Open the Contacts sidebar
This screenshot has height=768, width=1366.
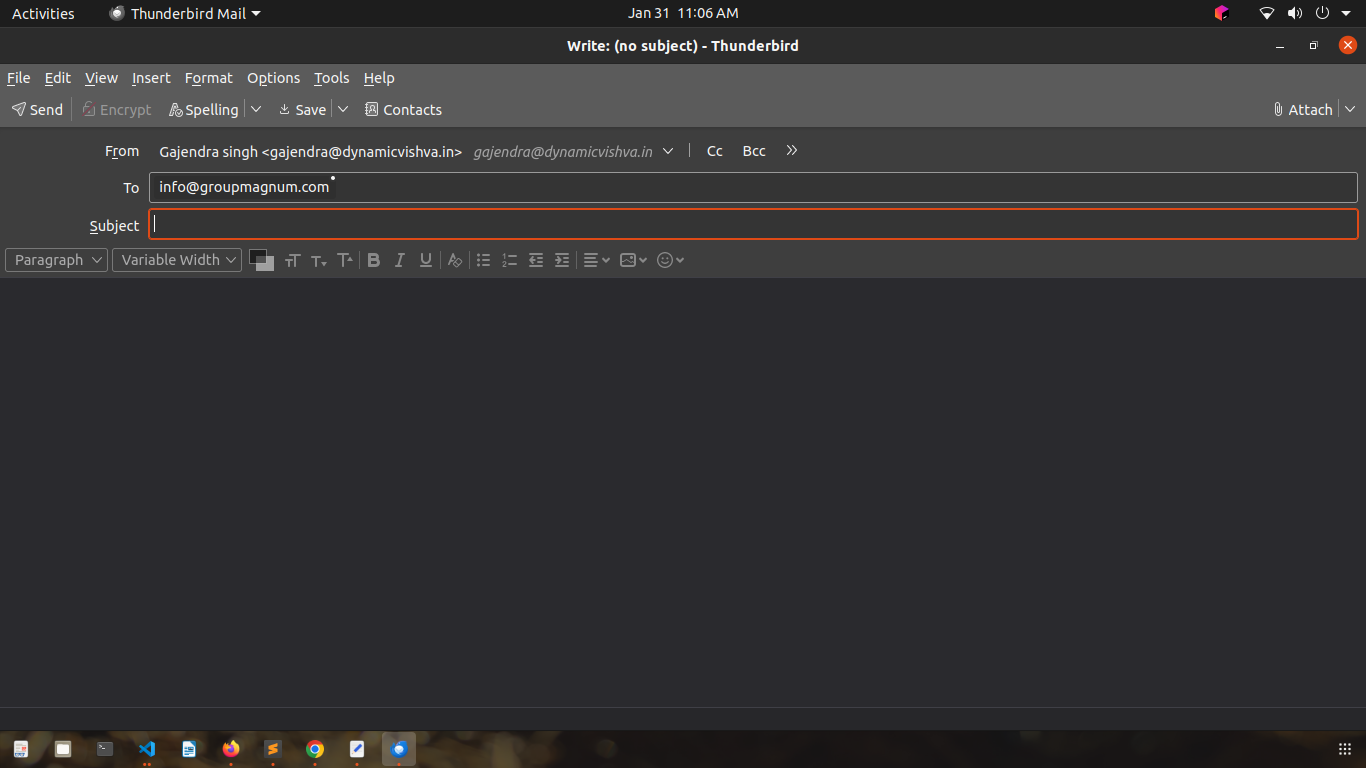pos(403,110)
